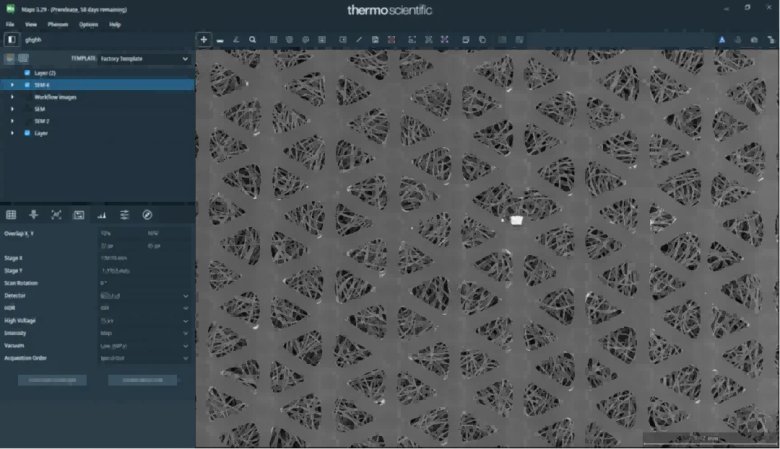Toggle the bottom Layer checkbox
780x449 pixels.
pos(27,132)
